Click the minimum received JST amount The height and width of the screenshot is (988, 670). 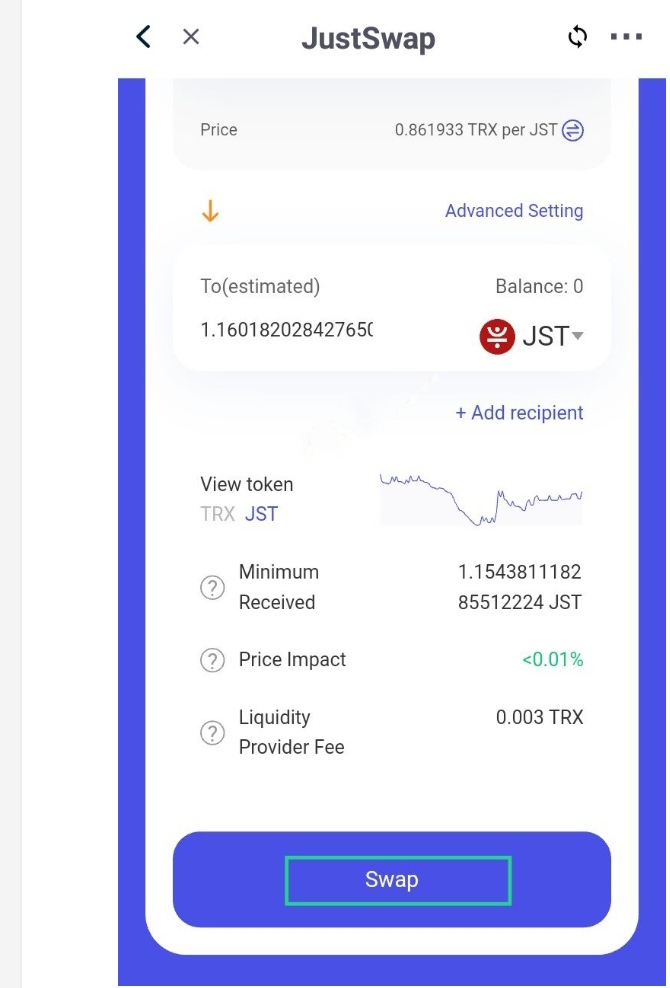[519, 587]
